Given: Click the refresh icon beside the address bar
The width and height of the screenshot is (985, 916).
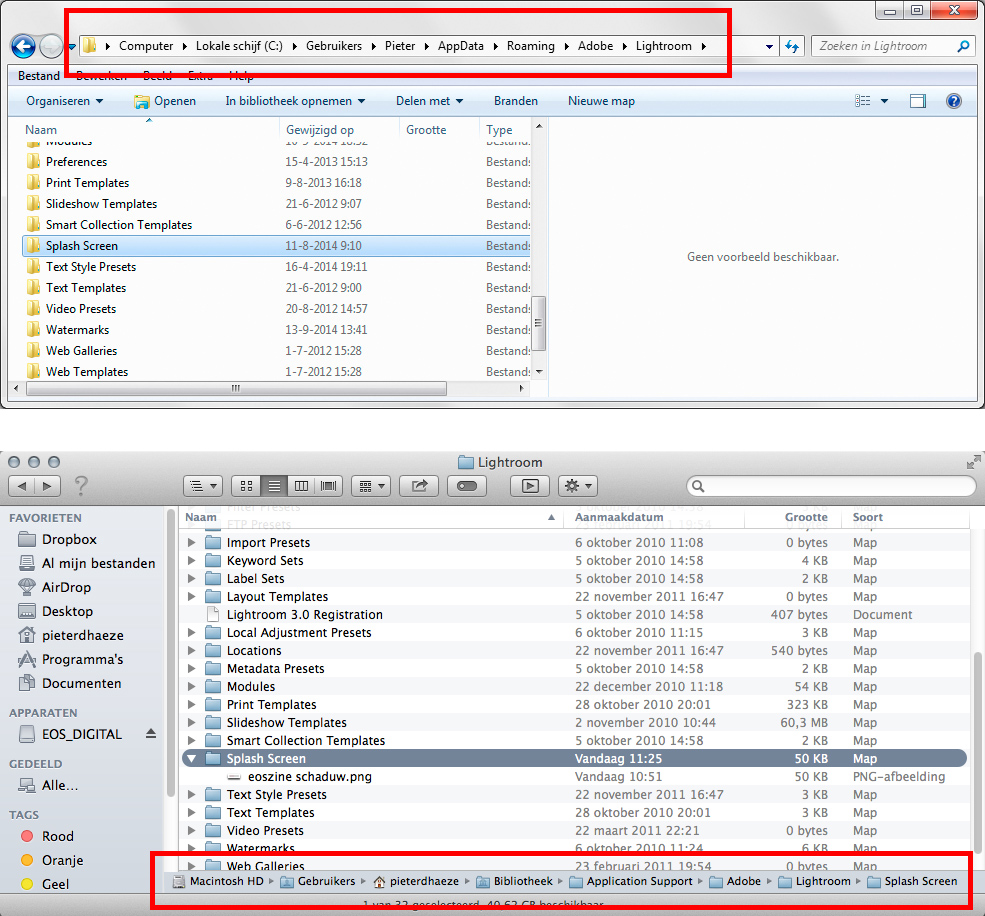Looking at the screenshot, I should point(792,46).
